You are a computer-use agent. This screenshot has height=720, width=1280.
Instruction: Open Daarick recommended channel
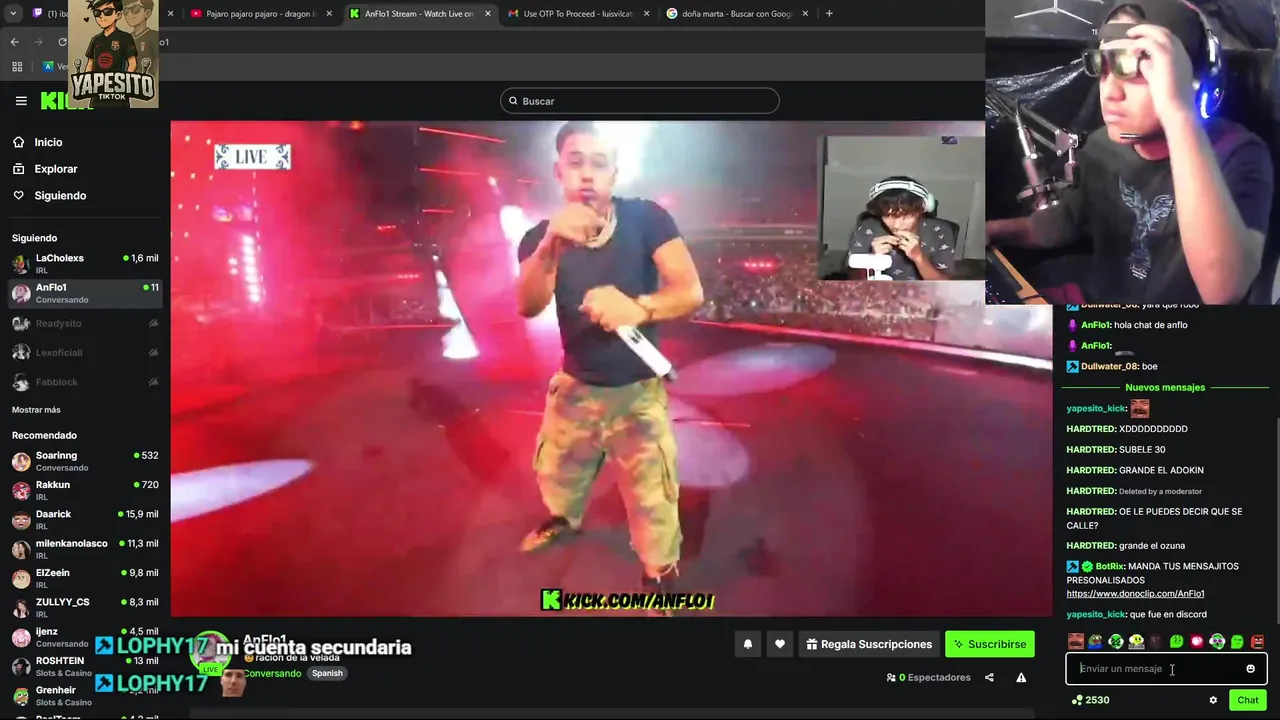(84, 519)
